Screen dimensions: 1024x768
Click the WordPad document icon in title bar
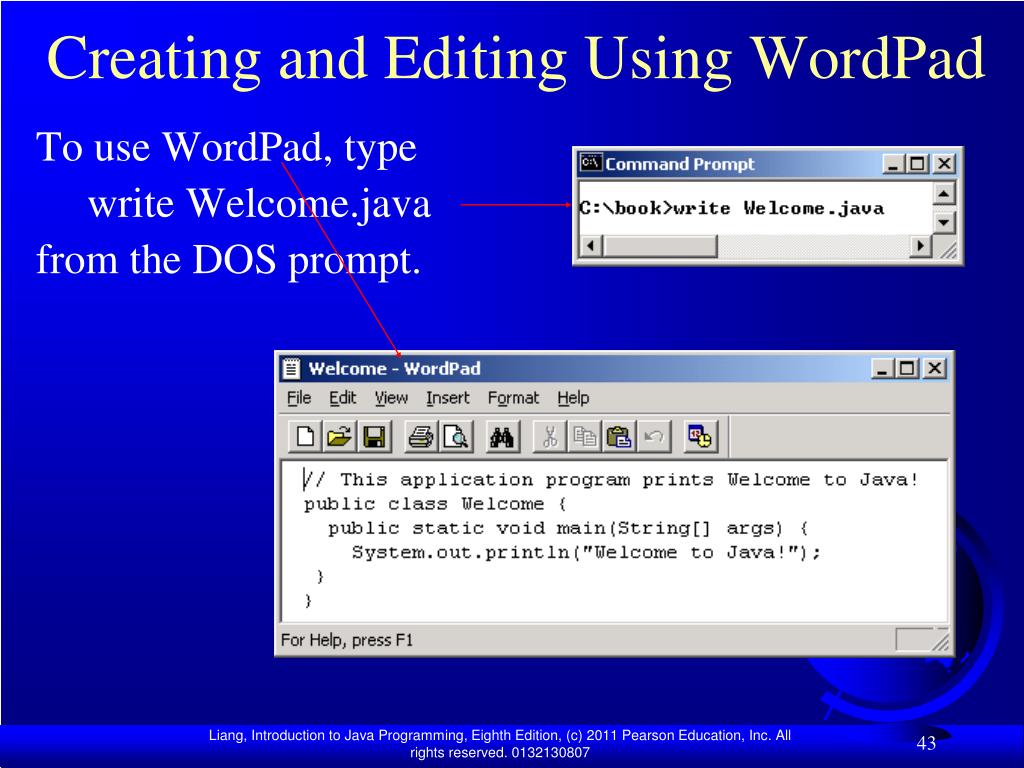pos(291,369)
